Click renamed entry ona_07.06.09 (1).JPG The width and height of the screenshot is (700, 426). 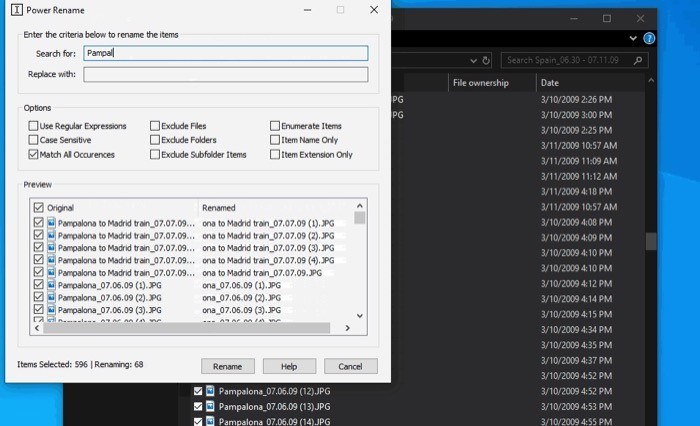[x=242, y=285]
